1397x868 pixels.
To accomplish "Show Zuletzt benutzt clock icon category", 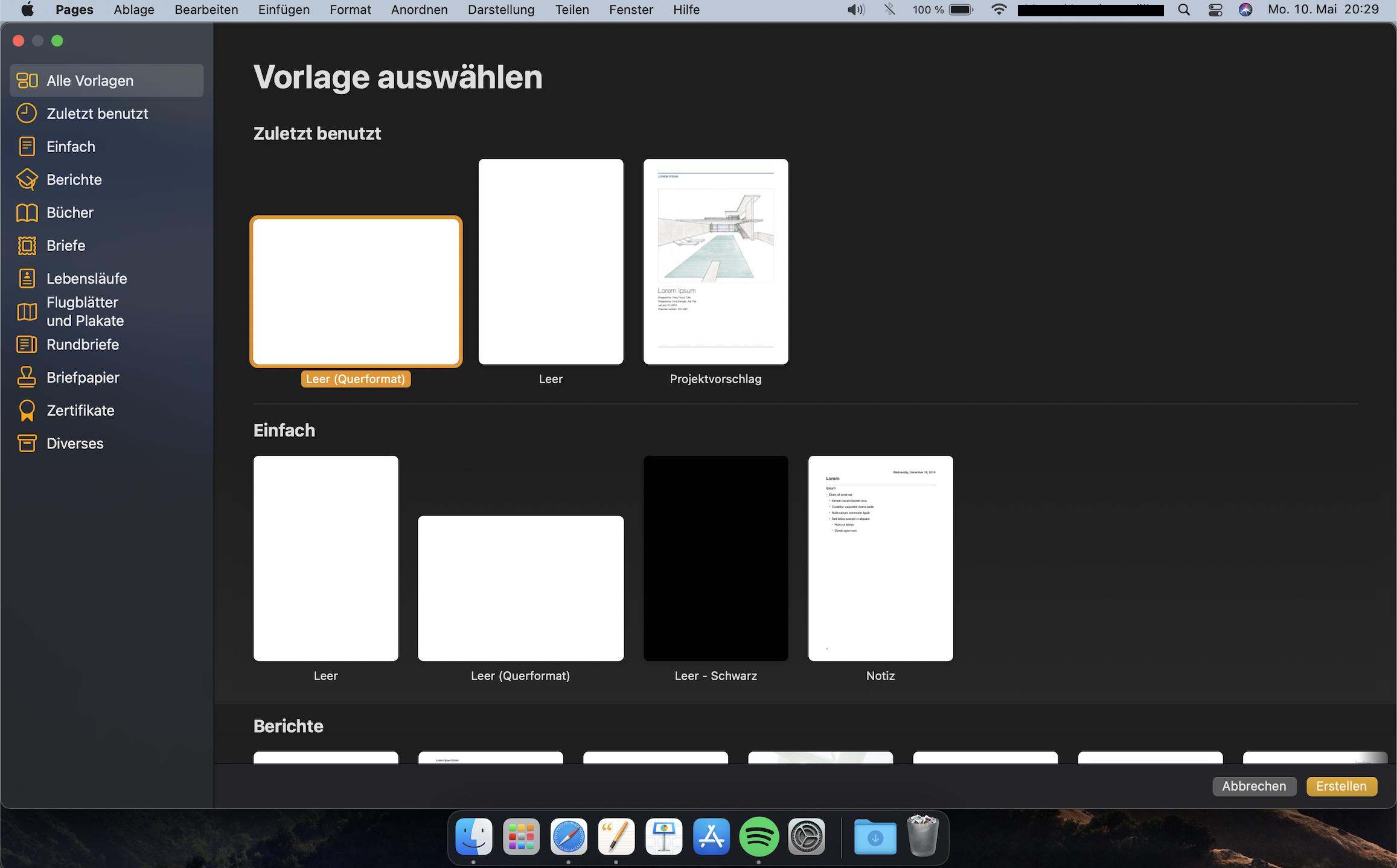I will coord(27,113).
